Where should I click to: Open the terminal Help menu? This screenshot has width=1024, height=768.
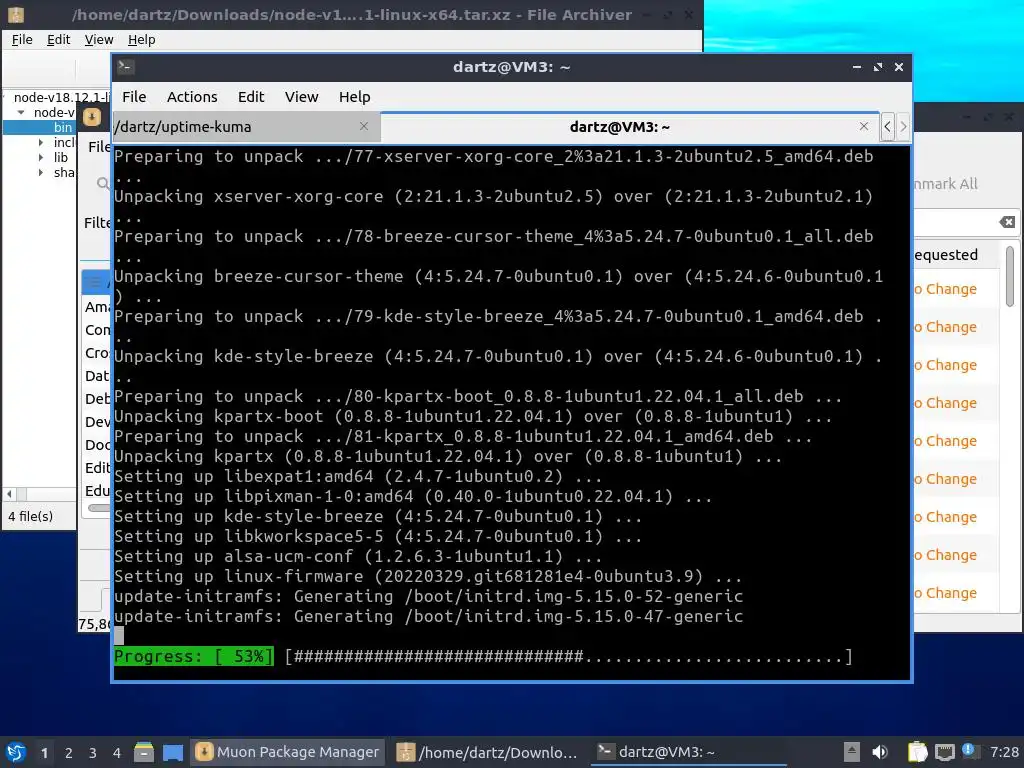point(355,97)
